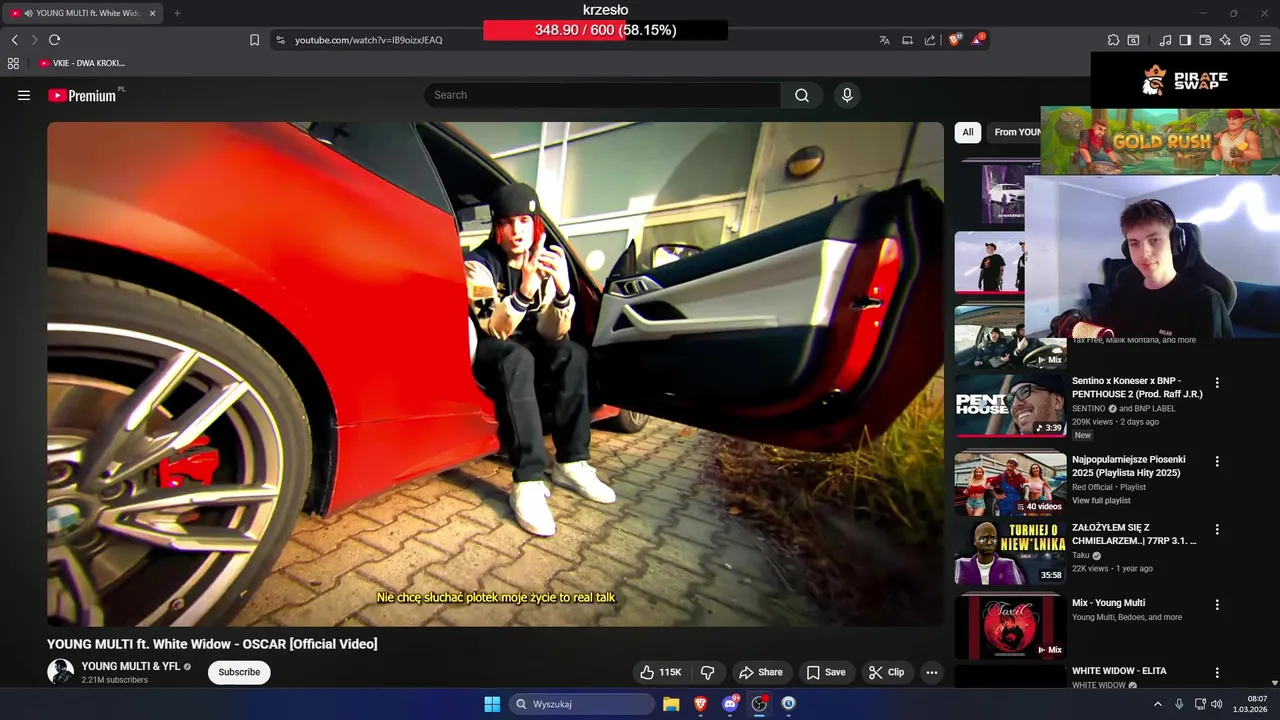Subscribe to YOUNG MULTI & YFL channel
1280x720 pixels.
pos(239,672)
